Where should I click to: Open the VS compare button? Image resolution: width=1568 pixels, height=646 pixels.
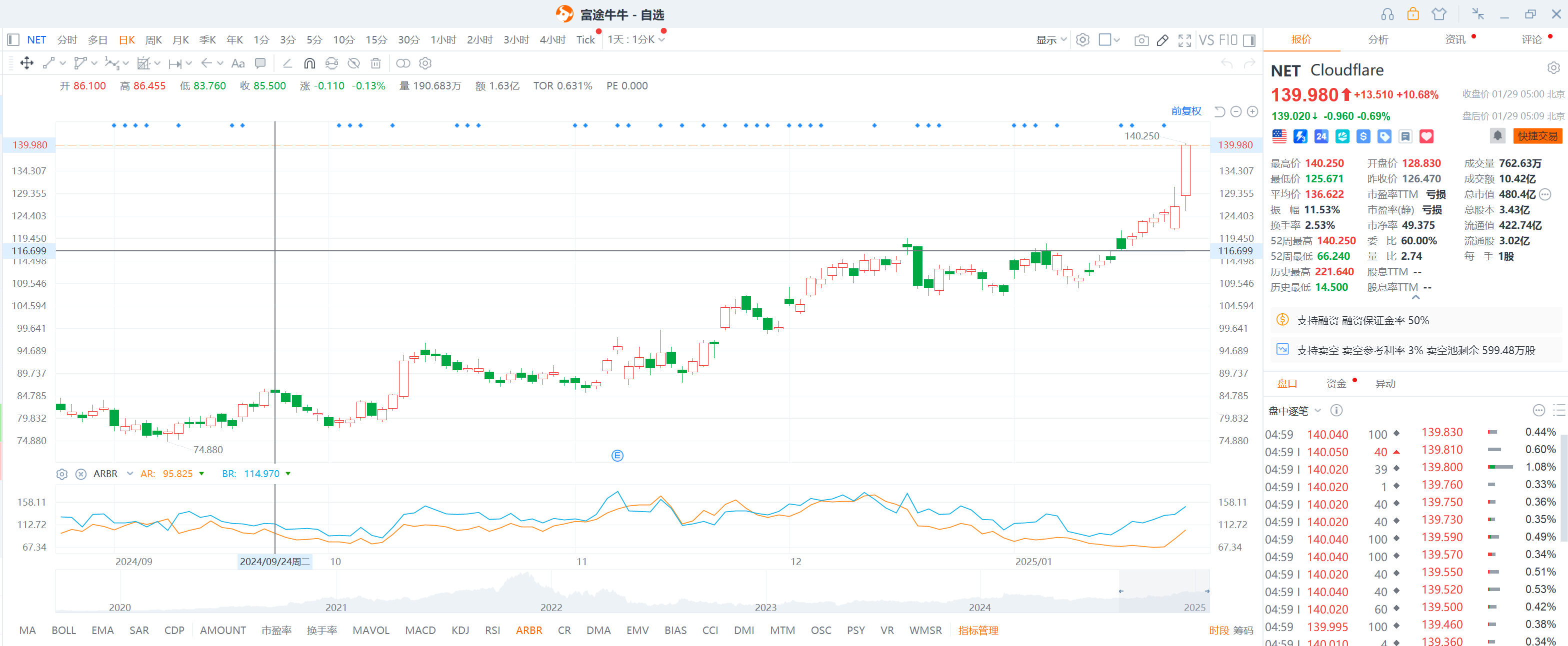[x=1206, y=40]
